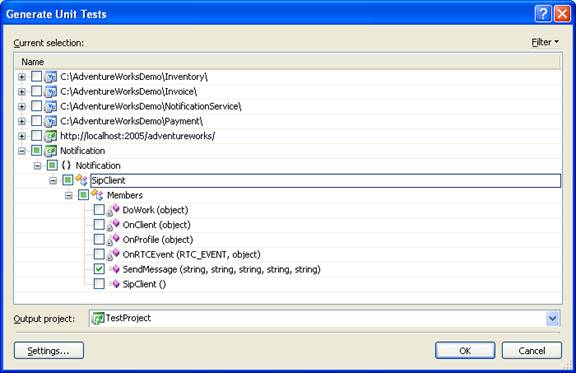Check the localhost adventureworks checkbox

point(36,136)
